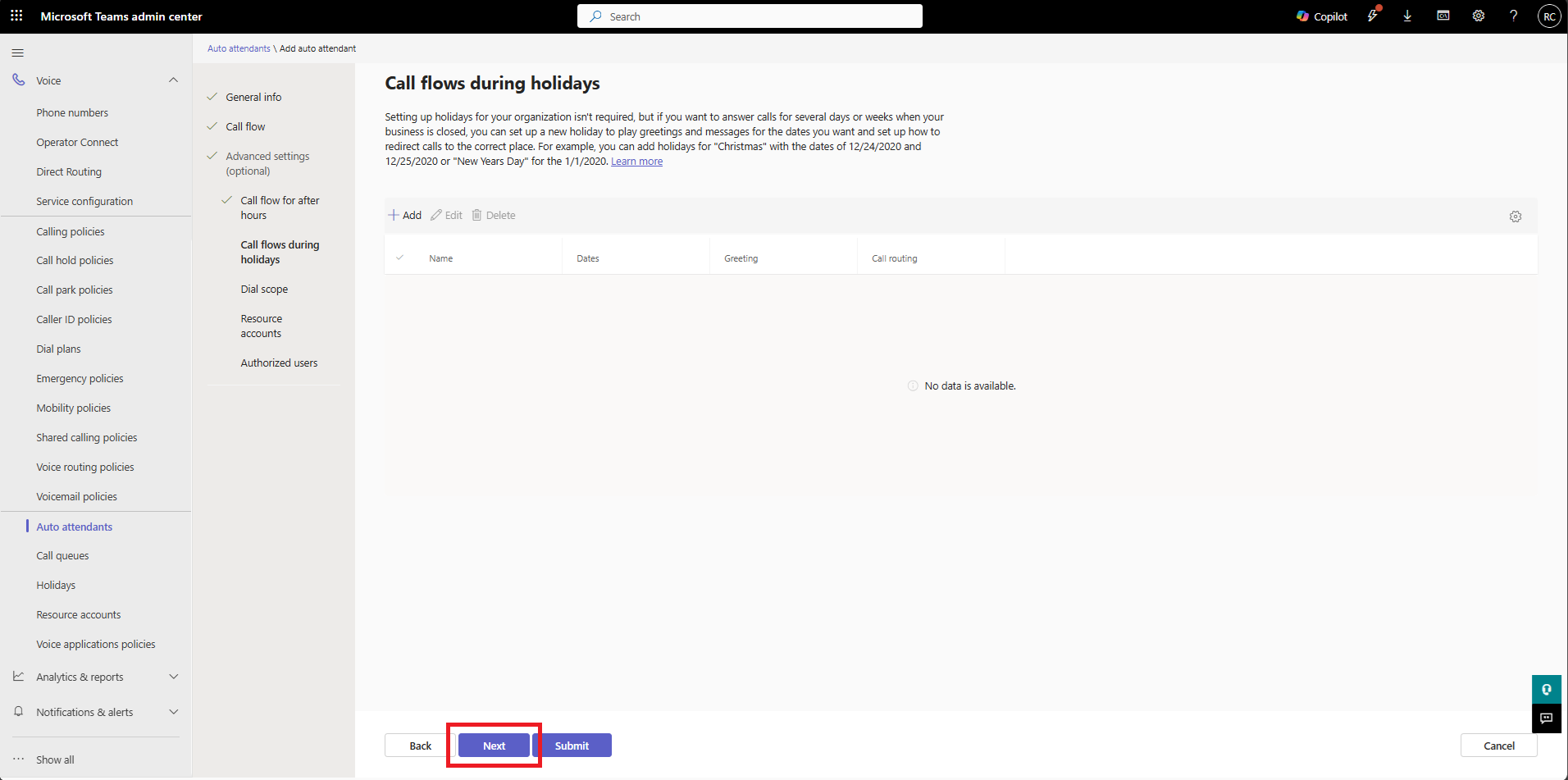
Task: Expand Notifications & alerts section
Action: coord(173,712)
